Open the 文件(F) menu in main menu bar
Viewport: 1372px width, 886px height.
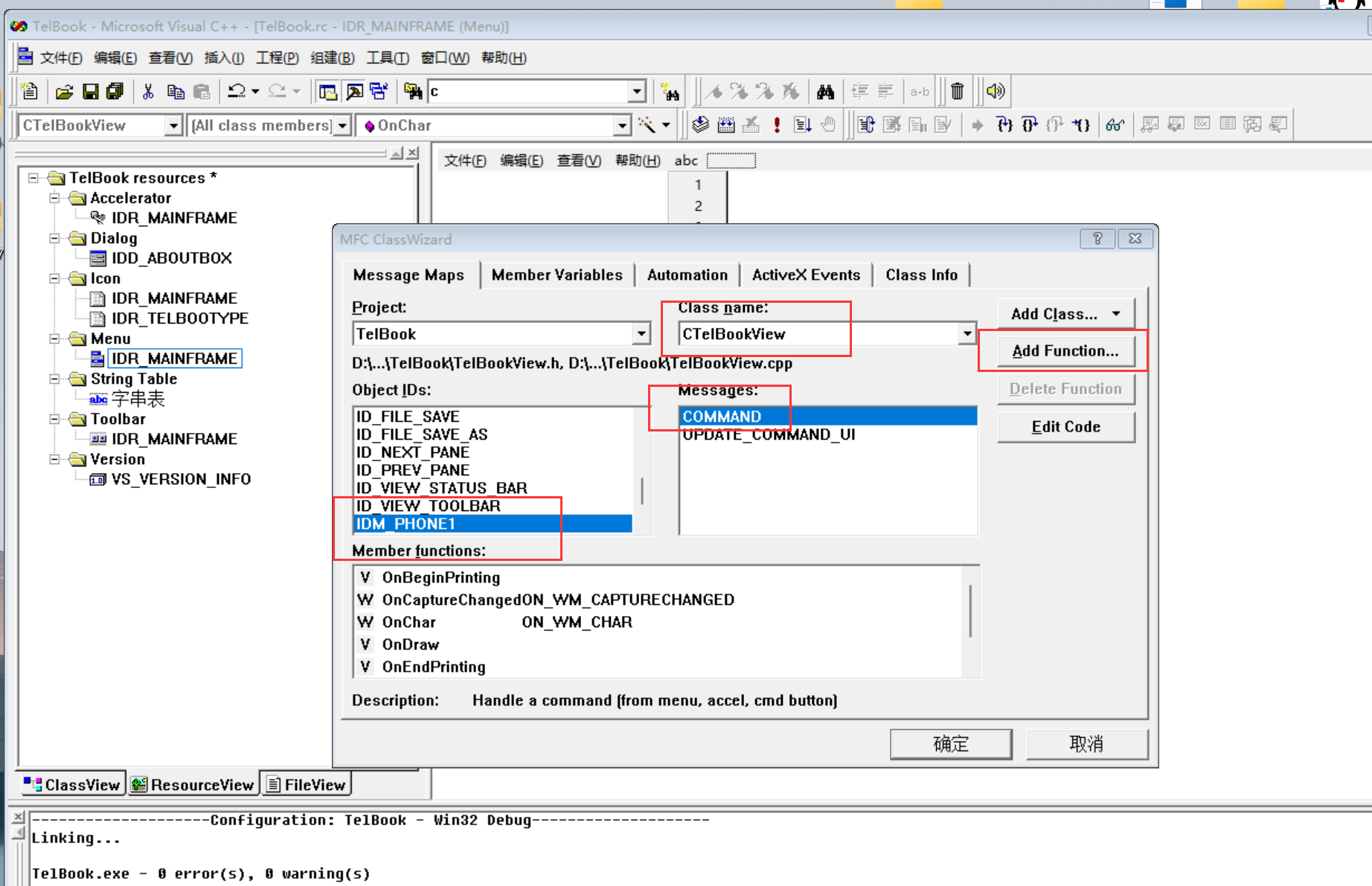(x=61, y=57)
